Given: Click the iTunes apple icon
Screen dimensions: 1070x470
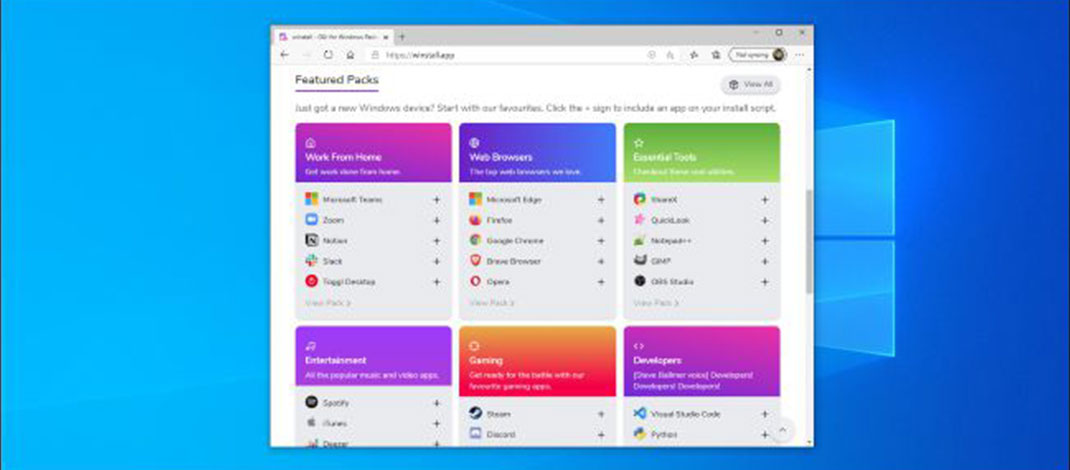Looking at the screenshot, I should click(311, 422).
